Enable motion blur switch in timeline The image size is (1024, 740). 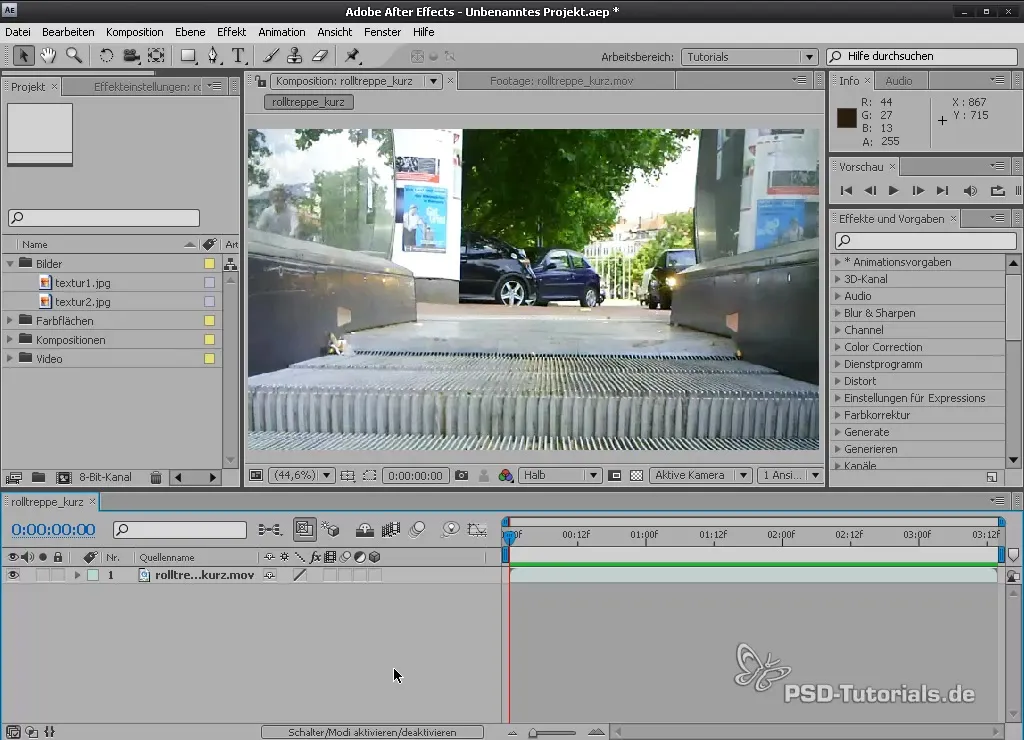[417, 530]
